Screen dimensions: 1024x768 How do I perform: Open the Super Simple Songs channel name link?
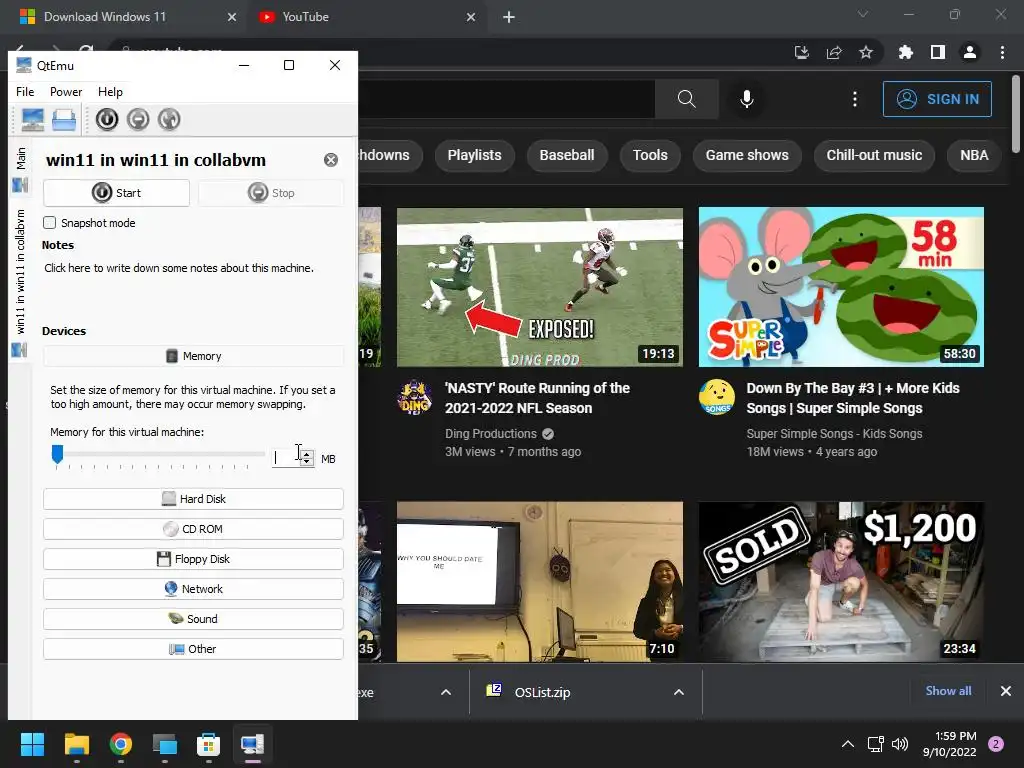(x=834, y=434)
